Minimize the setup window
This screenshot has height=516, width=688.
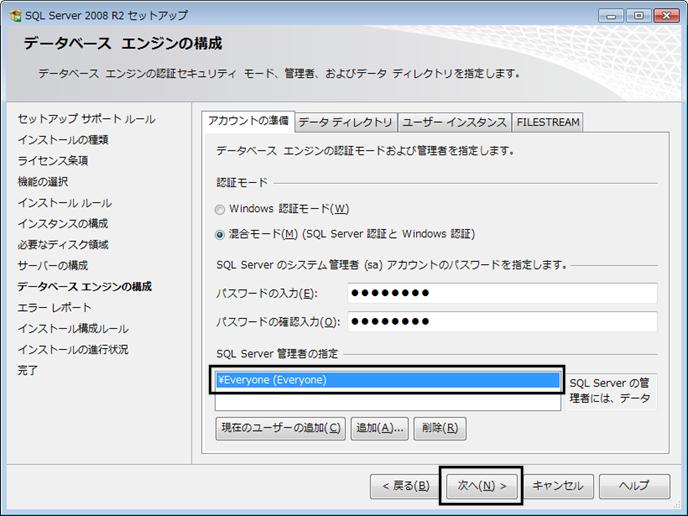[611, 16]
